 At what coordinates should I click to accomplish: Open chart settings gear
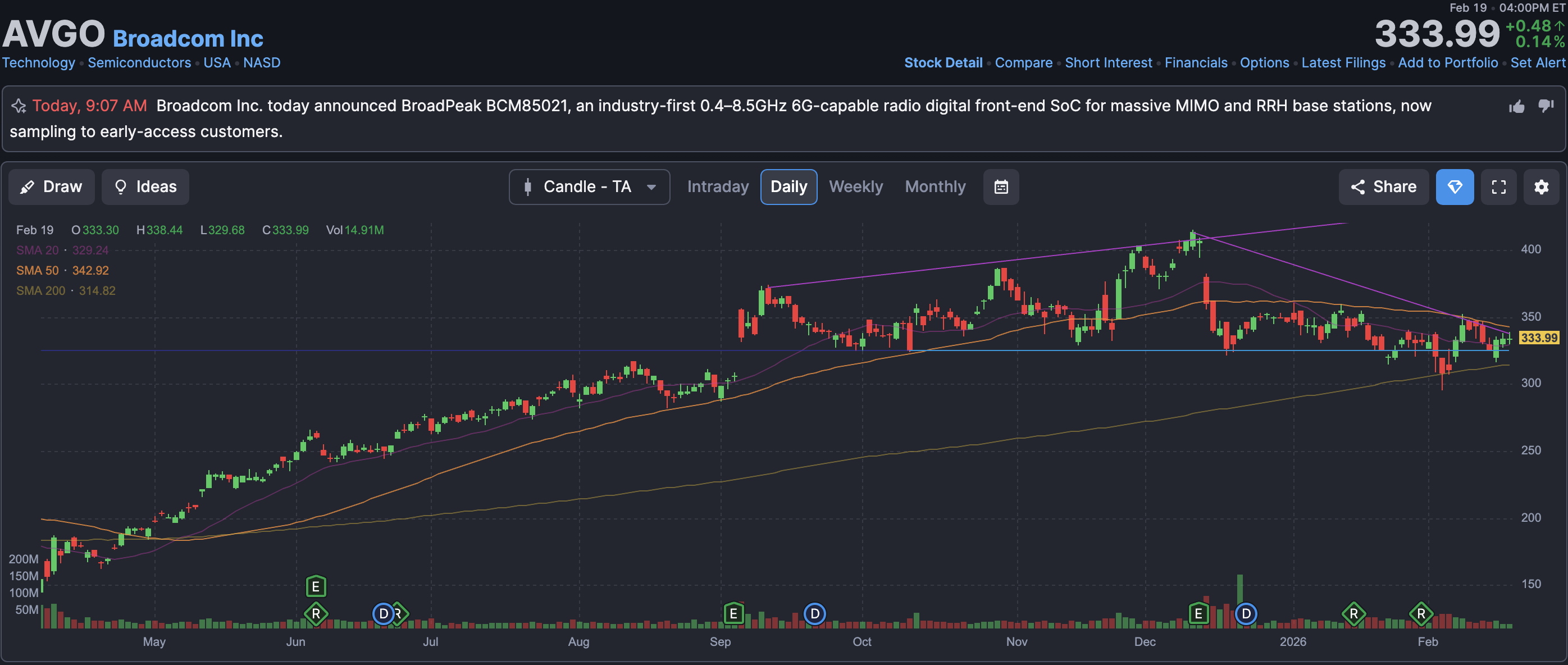pyautogui.click(x=1541, y=187)
